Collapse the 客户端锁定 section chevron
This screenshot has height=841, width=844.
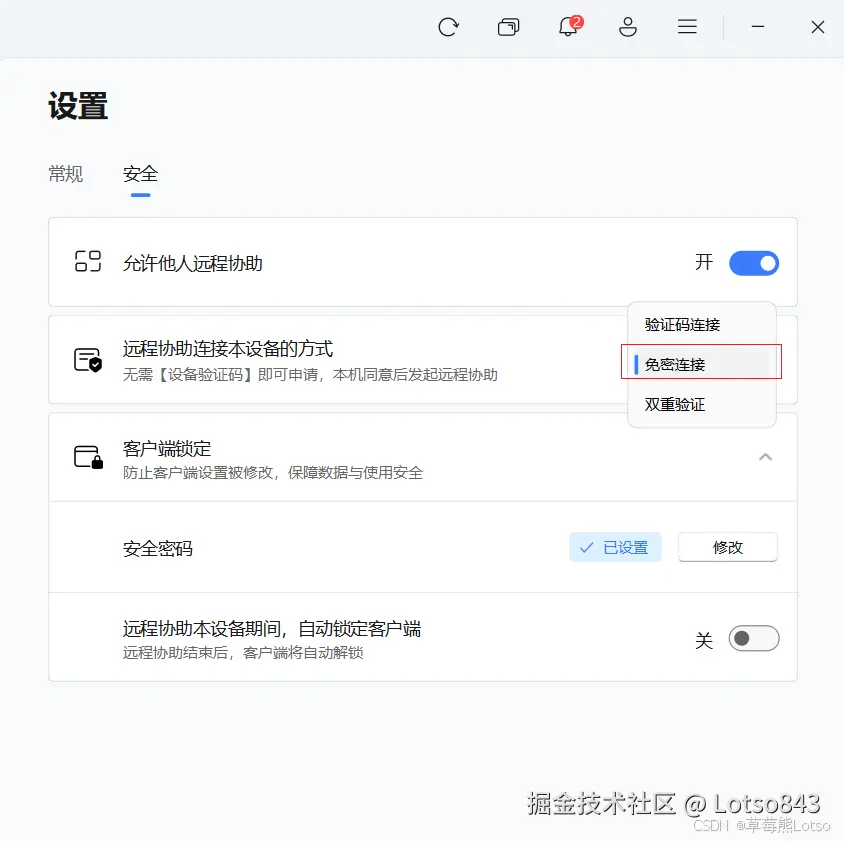pyautogui.click(x=766, y=456)
